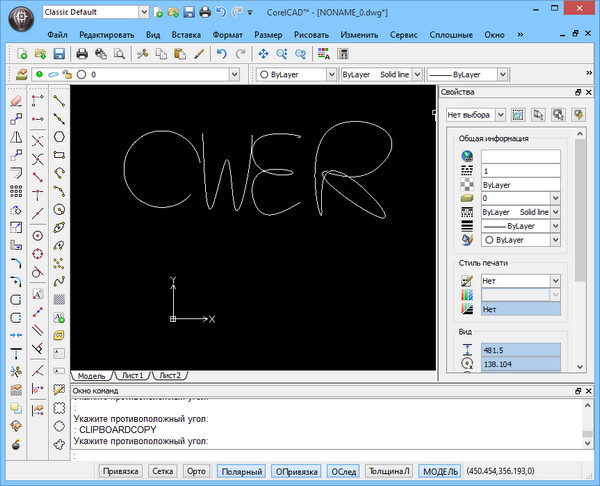
Task: Select the Eraser tool in left toolbar
Action: coord(16,101)
